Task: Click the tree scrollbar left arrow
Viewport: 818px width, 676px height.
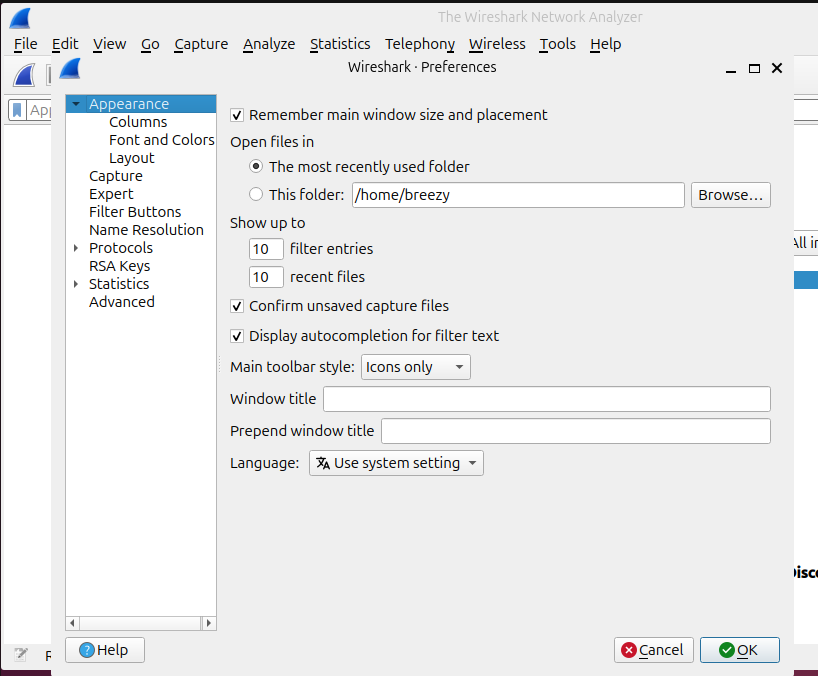Action: [x=73, y=623]
